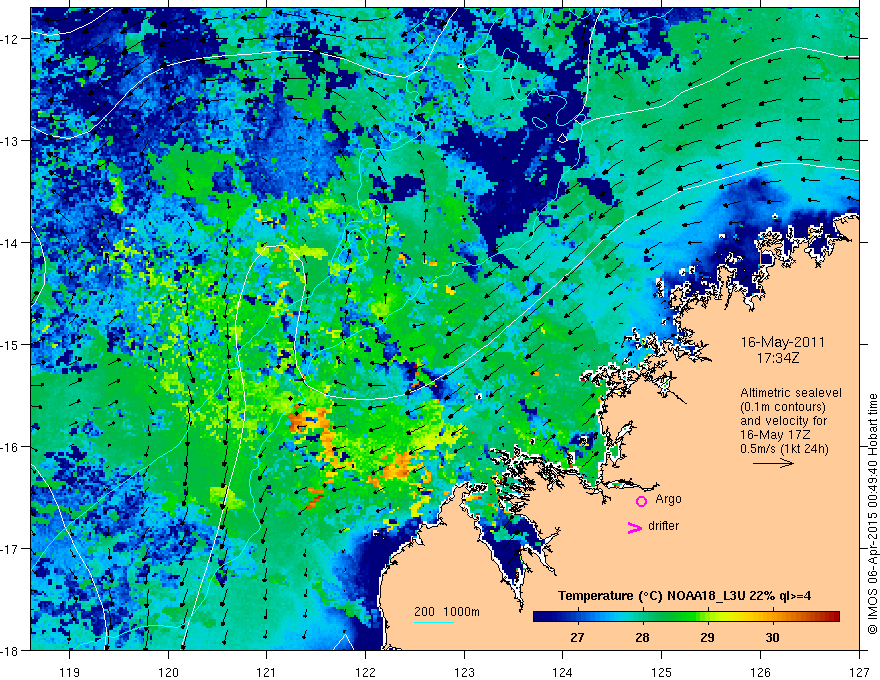Click the 'Altimetric sealevel' legend line
This screenshot has width=880, height=680.
click(x=790, y=393)
